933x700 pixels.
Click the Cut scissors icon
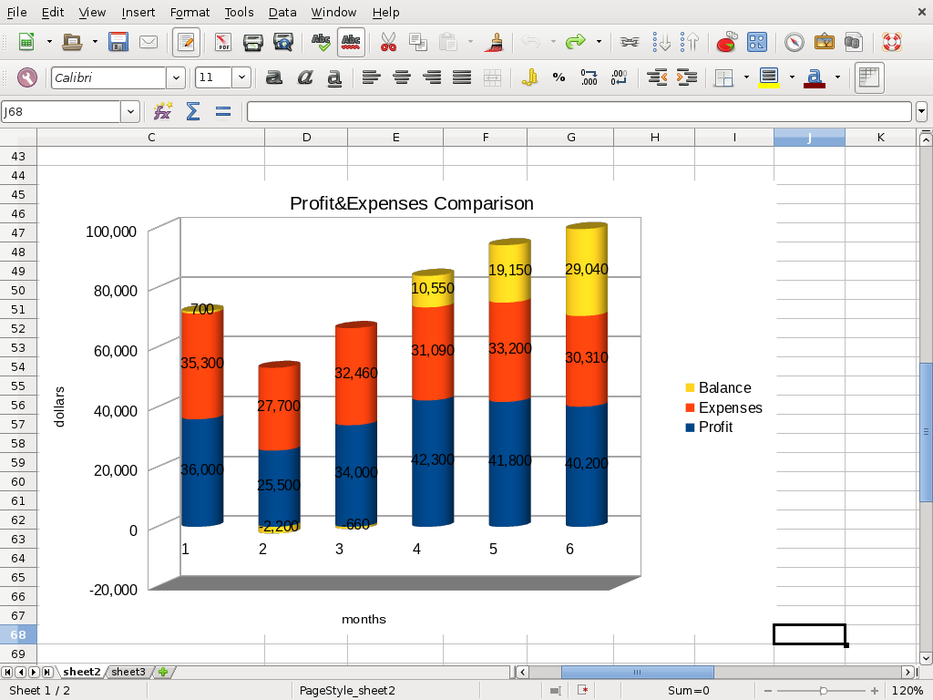coord(388,42)
